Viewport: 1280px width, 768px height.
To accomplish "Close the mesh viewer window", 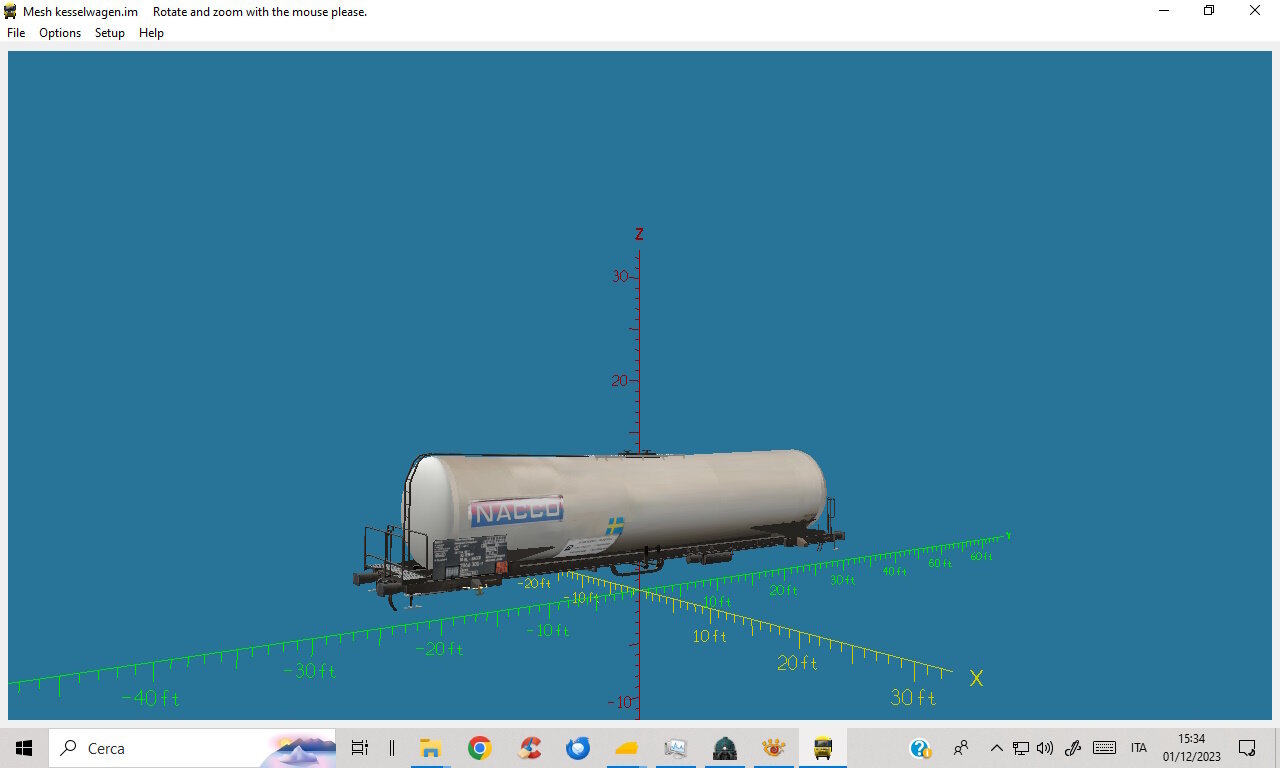I will pyautogui.click(x=1255, y=11).
